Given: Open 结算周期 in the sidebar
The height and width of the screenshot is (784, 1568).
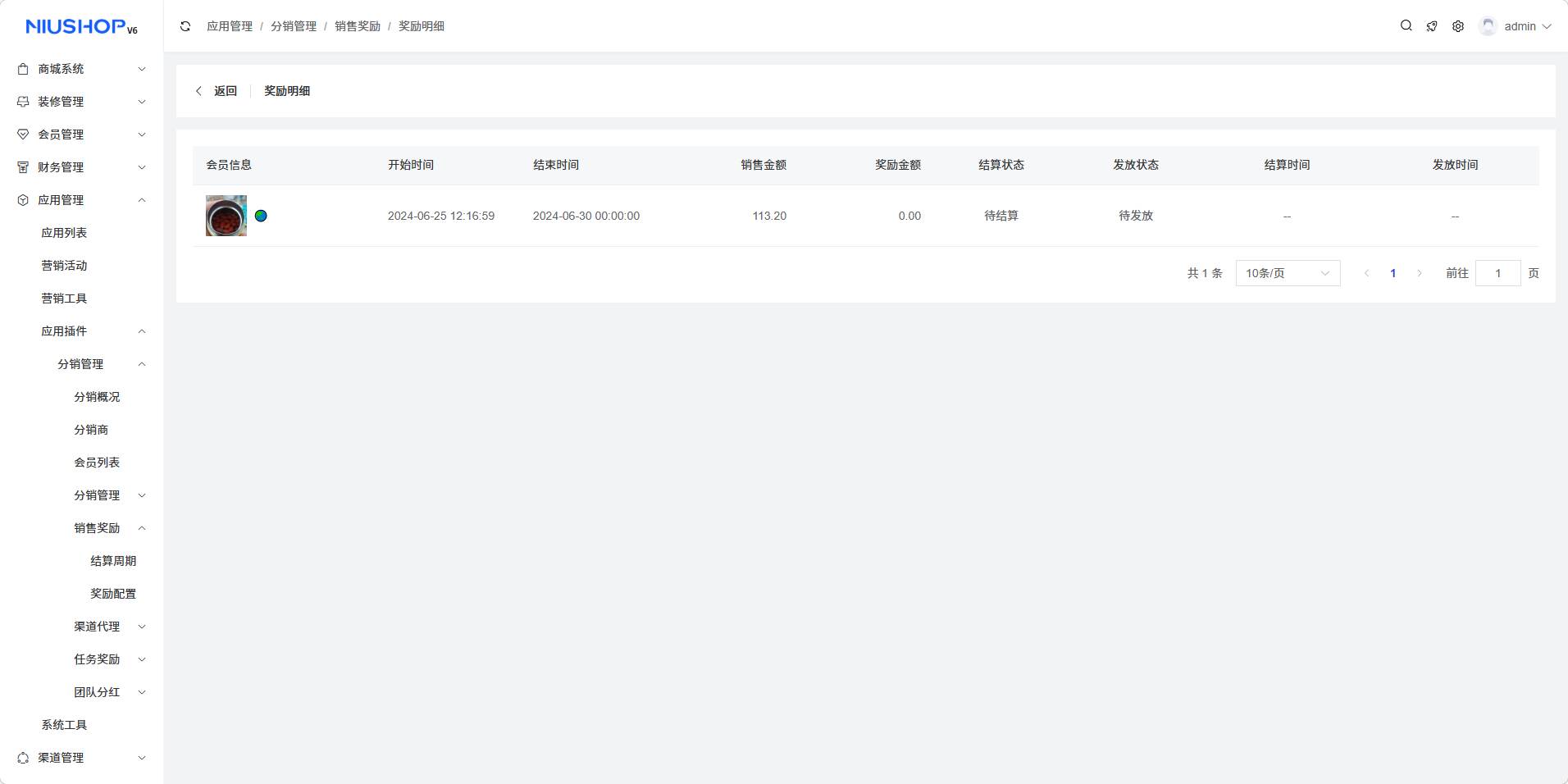Looking at the screenshot, I should (113, 561).
